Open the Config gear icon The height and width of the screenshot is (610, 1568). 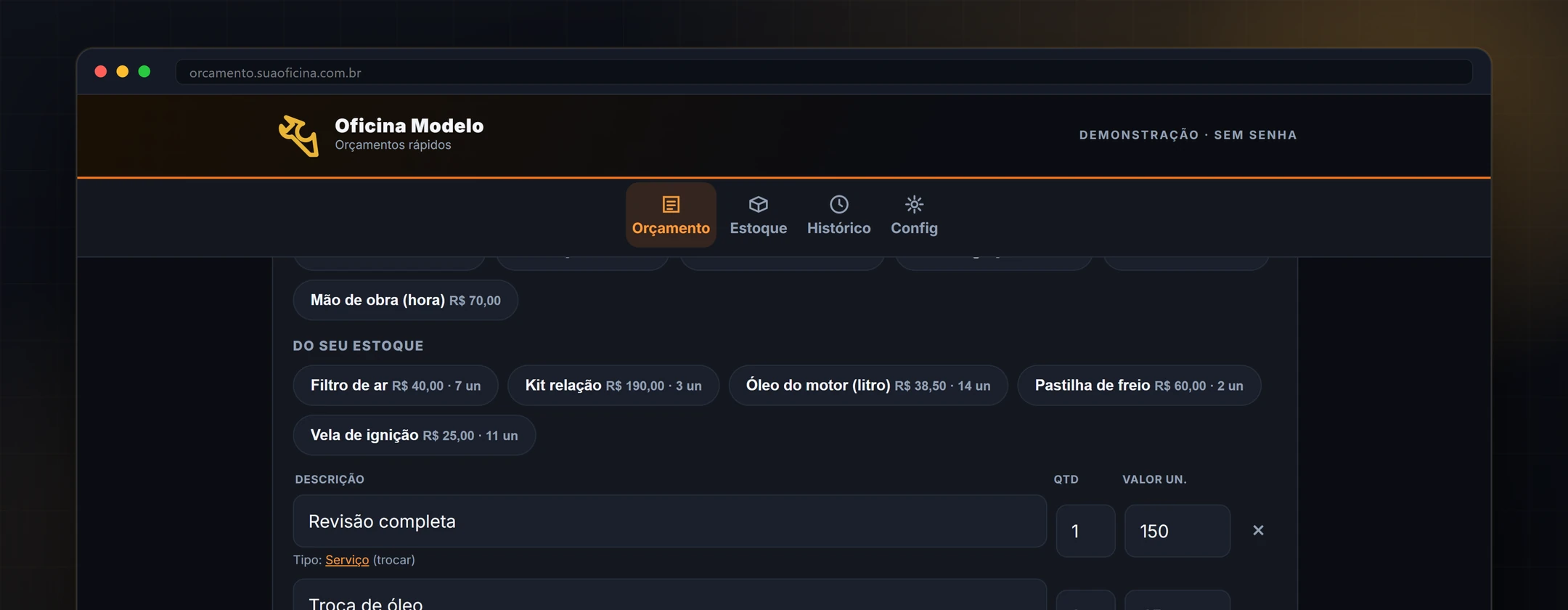pyautogui.click(x=914, y=205)
